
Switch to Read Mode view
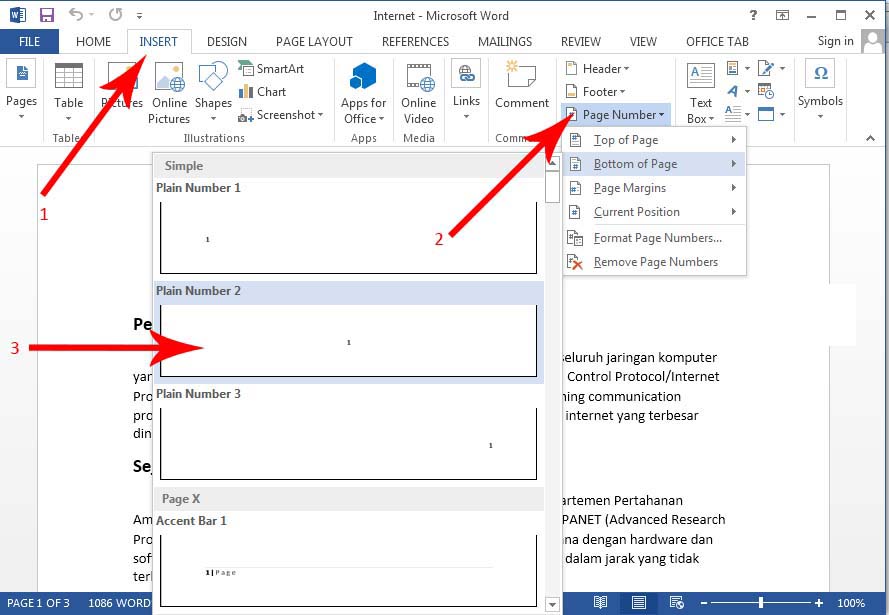600,603
